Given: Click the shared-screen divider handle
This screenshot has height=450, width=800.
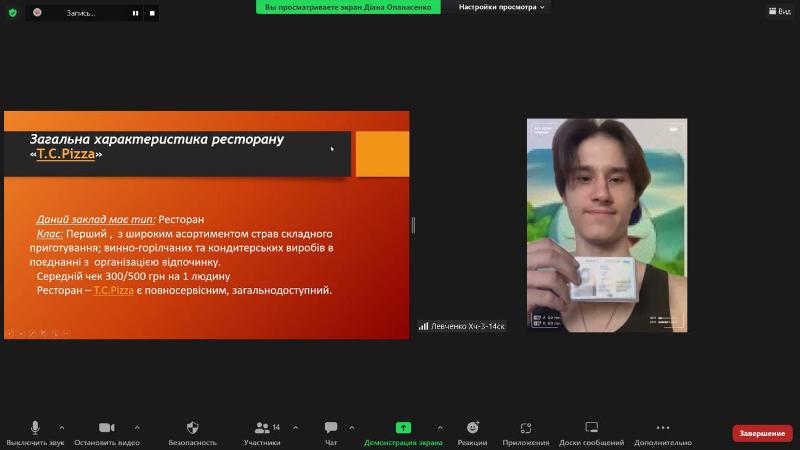Looking at the screenshot, I should (x=413, y=225).
